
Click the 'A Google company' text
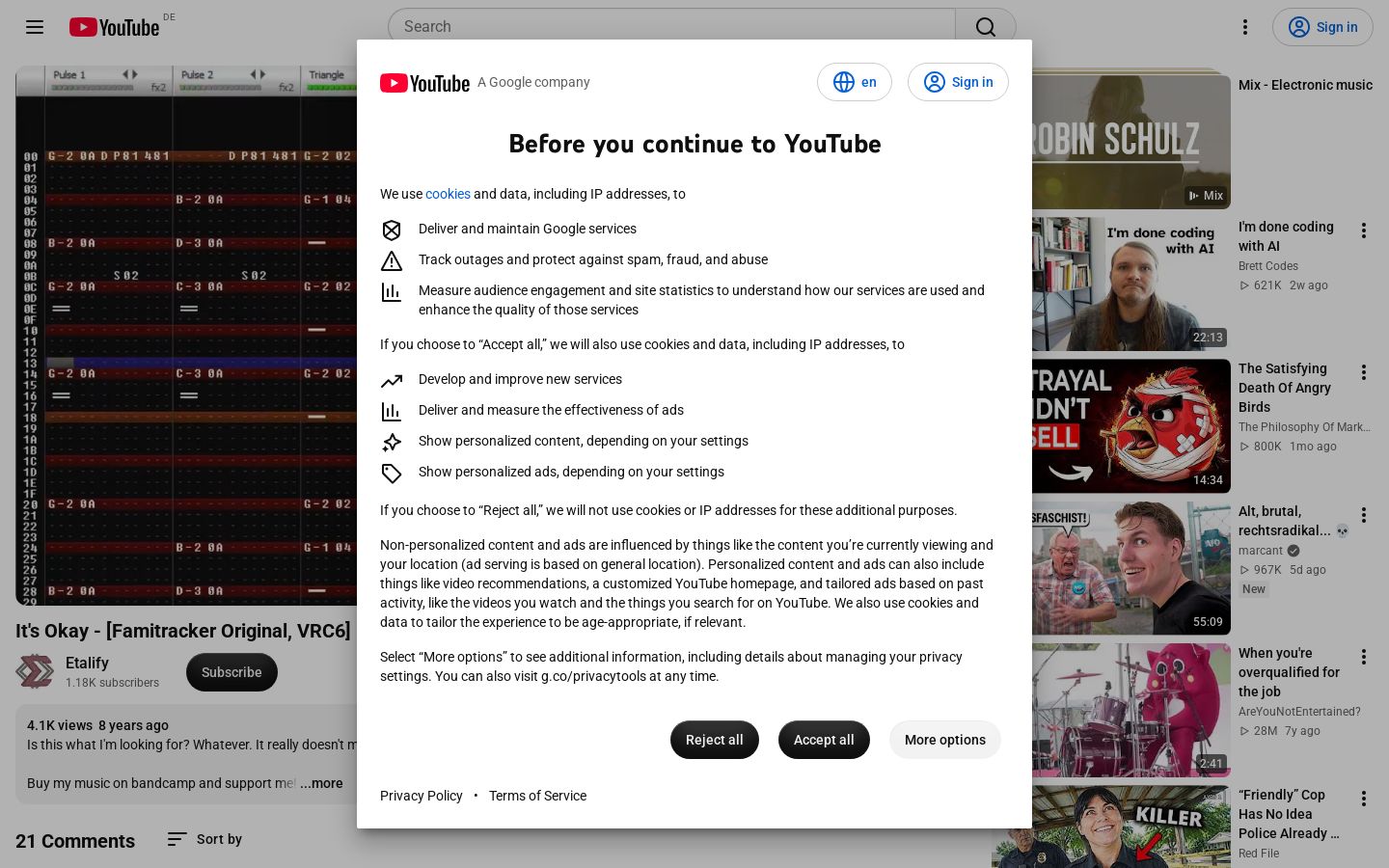coord(533,82)
